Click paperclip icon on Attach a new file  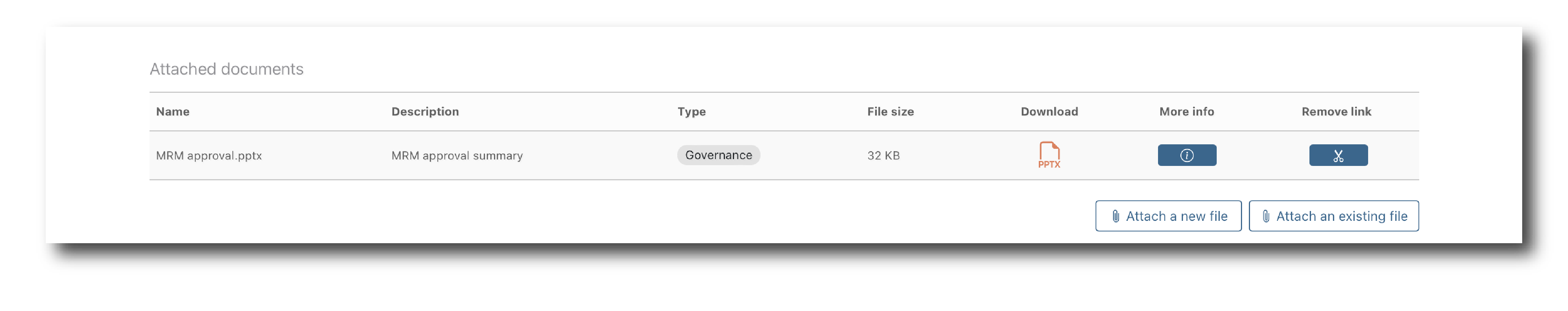(1115, 216)
